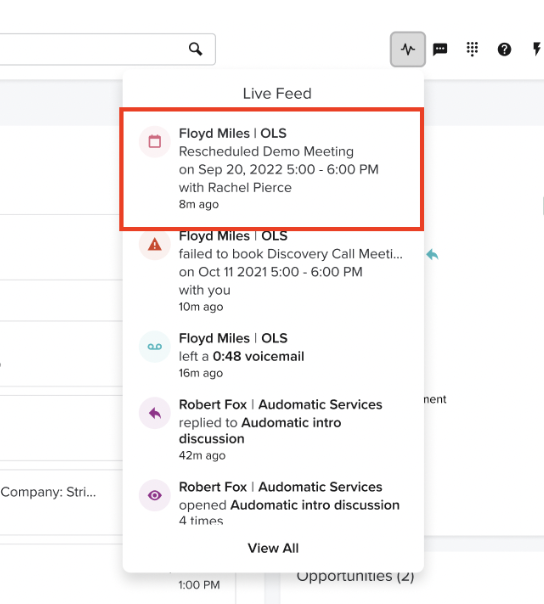Open Robert Fox replied entry name
This screenshot has width=544, height=604.
280,404
